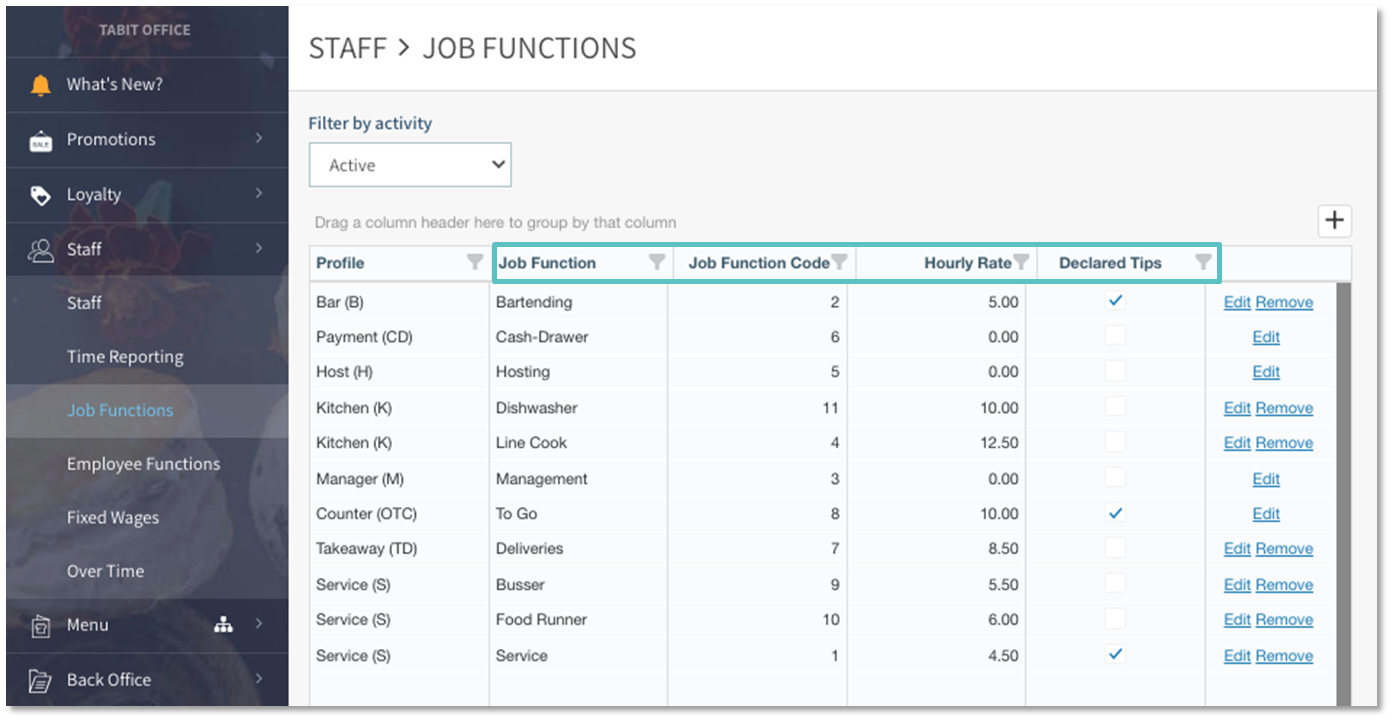Screen dimensions: 1391x720
Task: Click the Food Runner Toggle Declared Tips checkbox
Action: coord(1115,619)
